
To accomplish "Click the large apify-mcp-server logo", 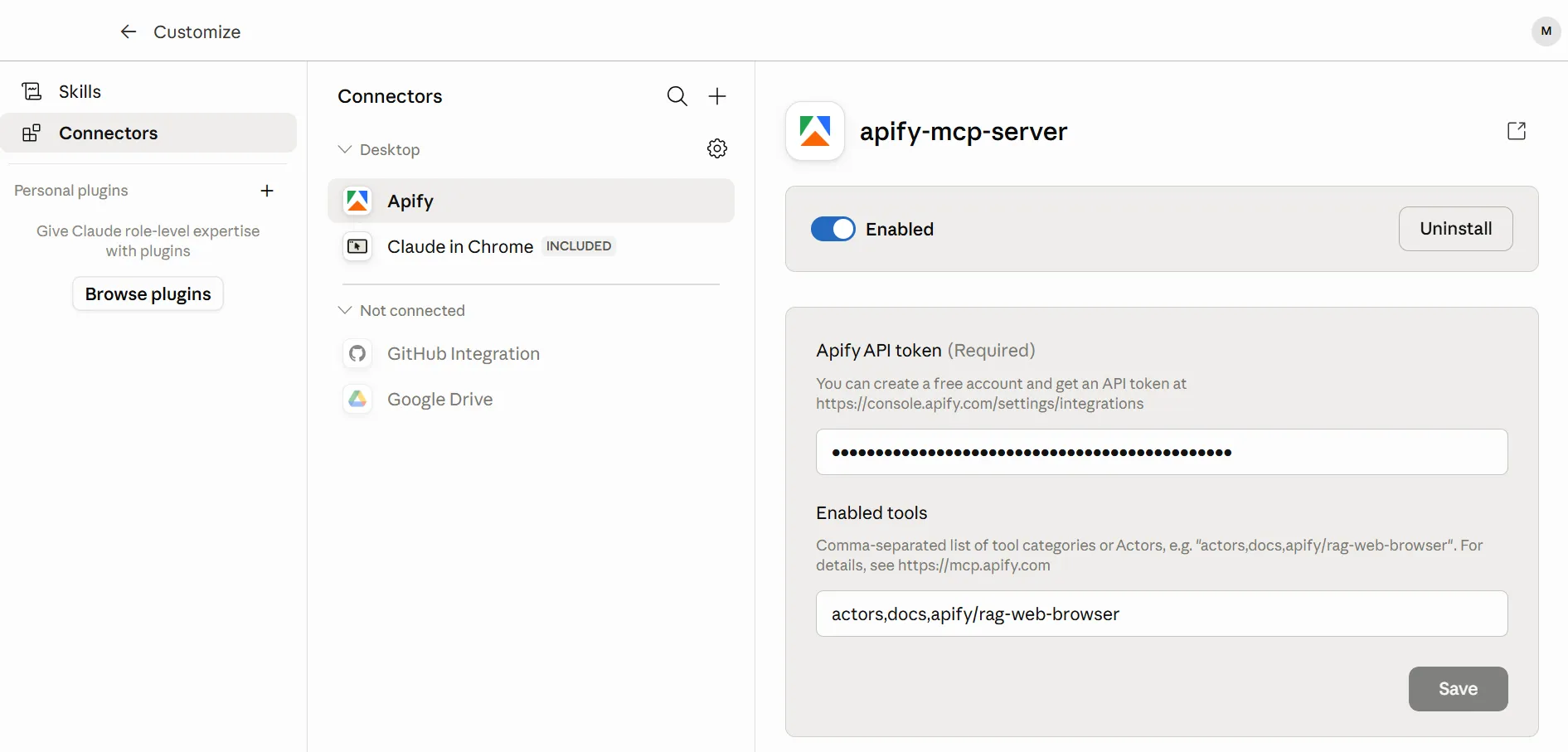I will pos(815,131).
